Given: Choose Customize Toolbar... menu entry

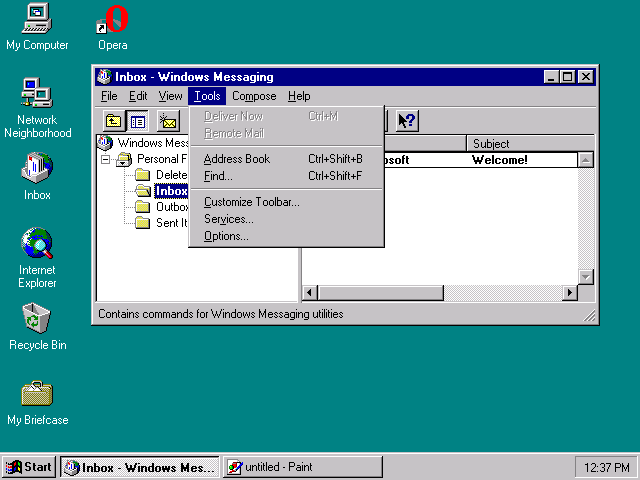Looking at the screenshot, I should click(287, 202).
